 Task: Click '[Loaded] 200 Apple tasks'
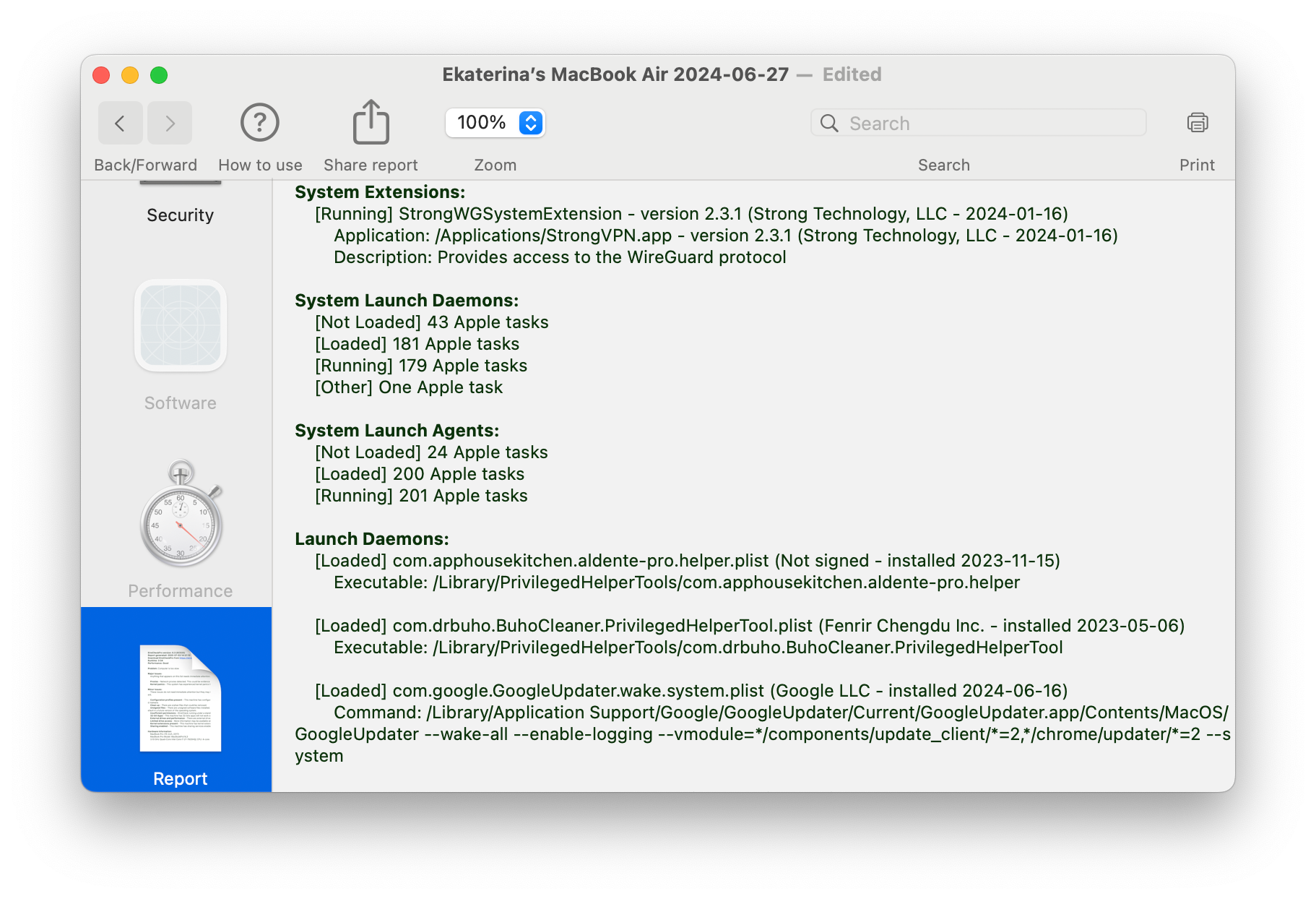point(420,474)
